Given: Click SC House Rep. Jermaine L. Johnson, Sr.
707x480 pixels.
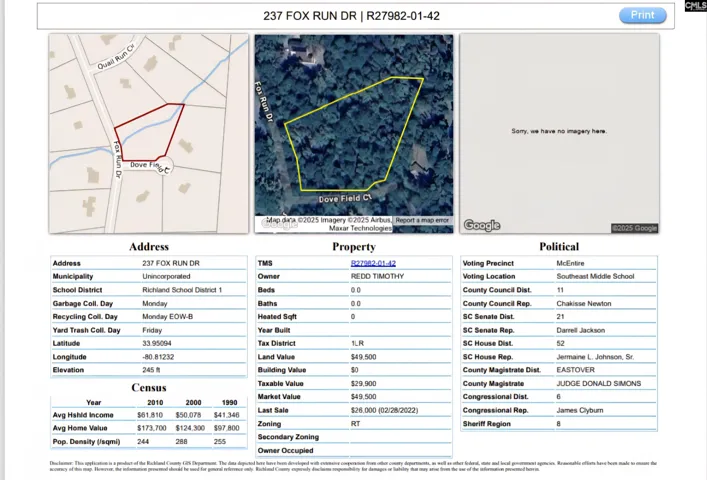Looking at the screenshot, I should pyautogui.click(x=595, y=357).
